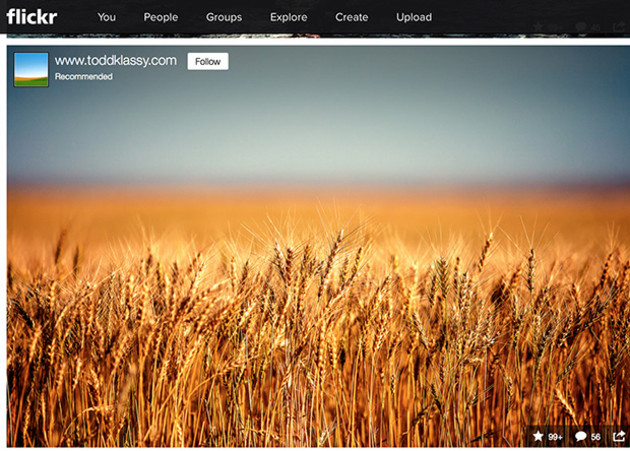The image size is (630, 451).
Task: Open the Create menu
Action: [352, 17]
